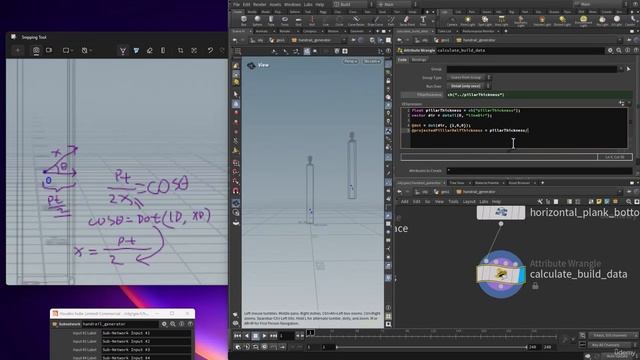This screenshot has height=360, width=640.
Task: Click the text actions icon in Snipping Tool
Action: [x=194, y=50]
